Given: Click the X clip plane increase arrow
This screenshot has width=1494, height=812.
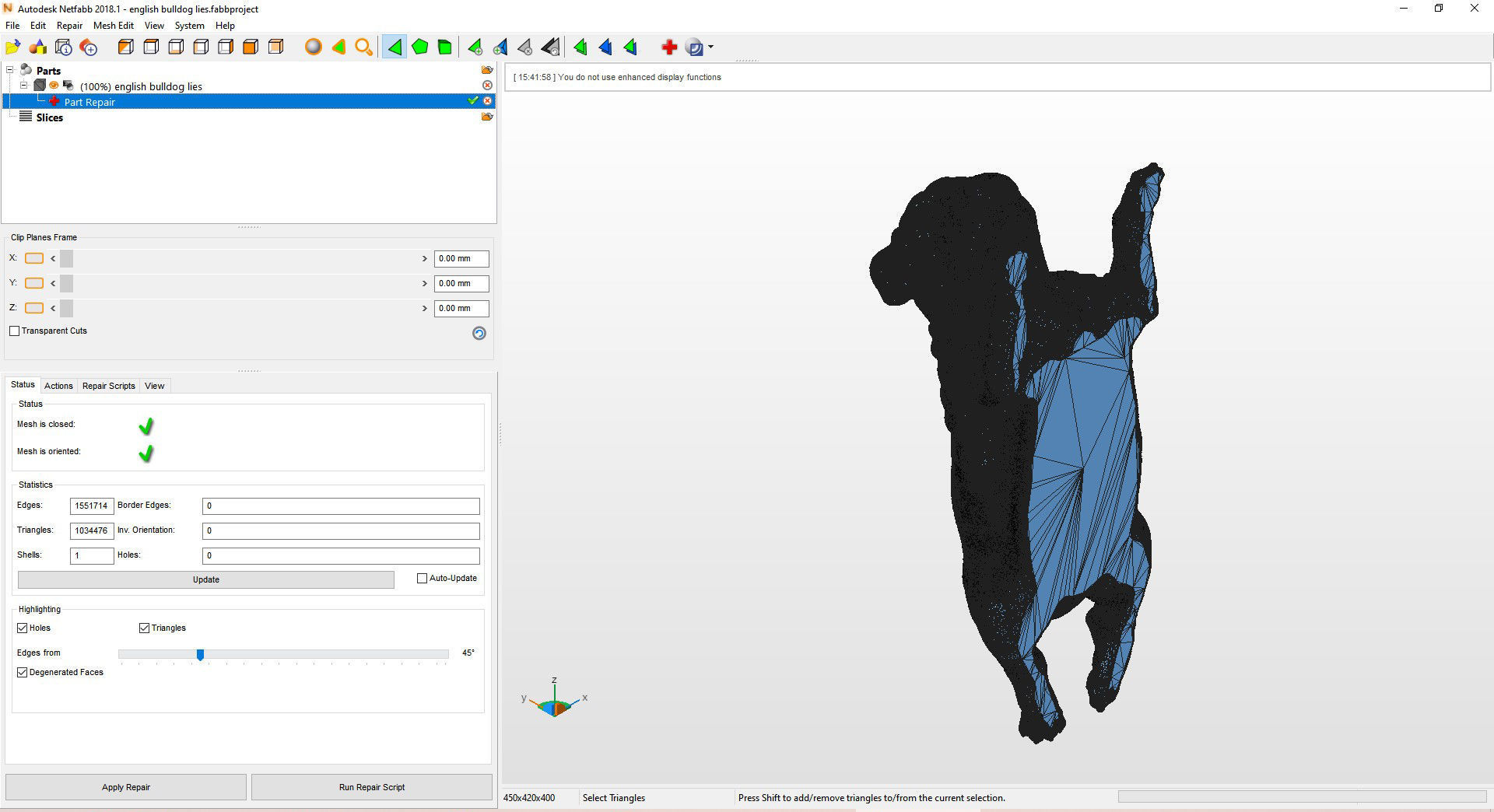Looking at the screenshot, I should [425, 258].
